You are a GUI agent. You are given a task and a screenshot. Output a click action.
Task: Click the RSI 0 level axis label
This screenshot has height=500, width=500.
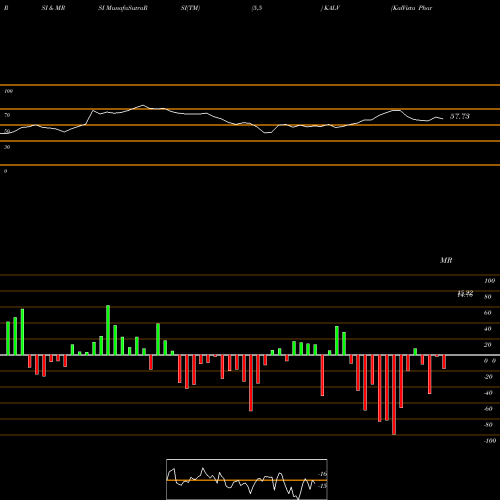click(5, 171)
